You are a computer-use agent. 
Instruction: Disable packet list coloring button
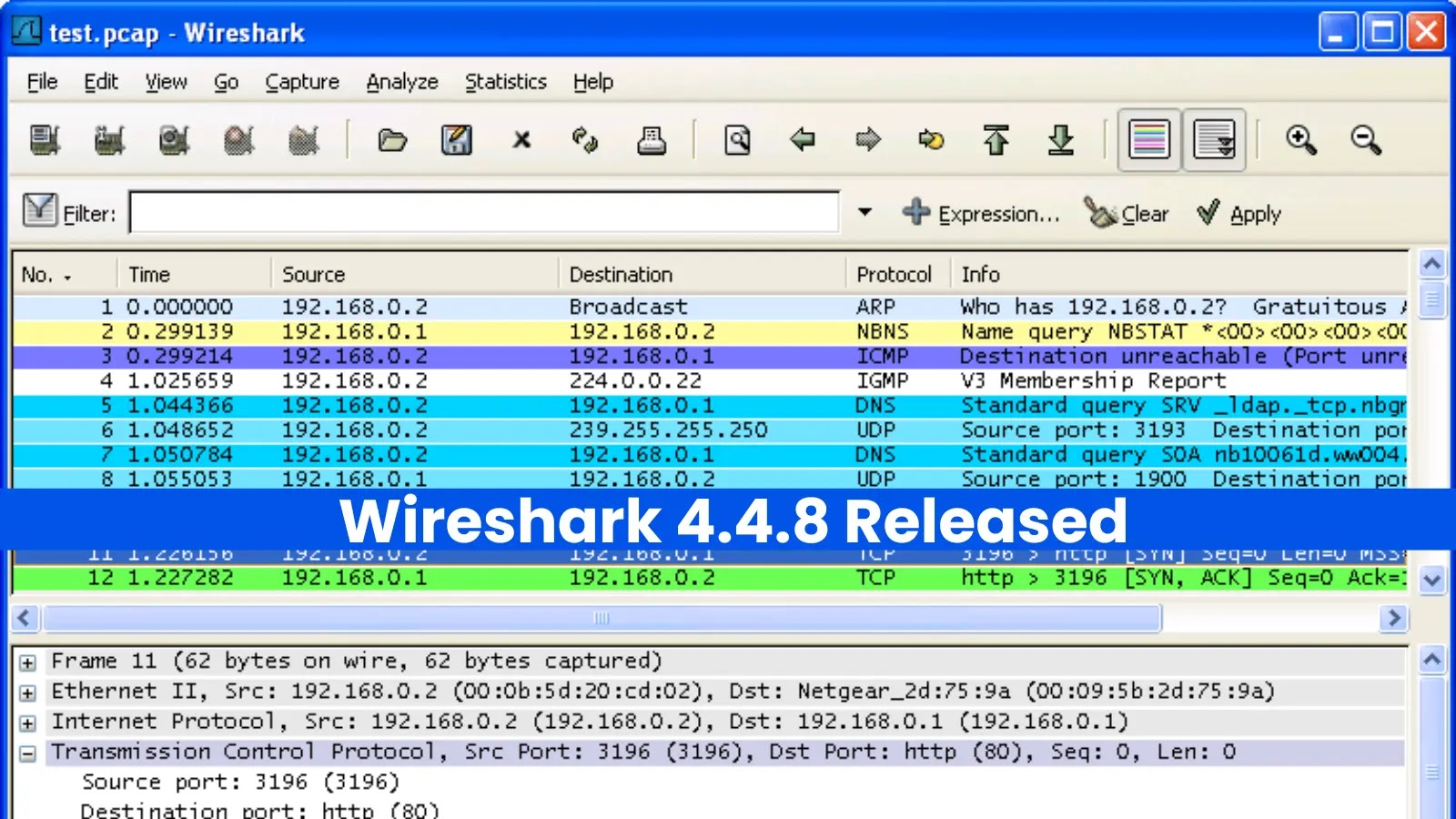pos(1148,140)
